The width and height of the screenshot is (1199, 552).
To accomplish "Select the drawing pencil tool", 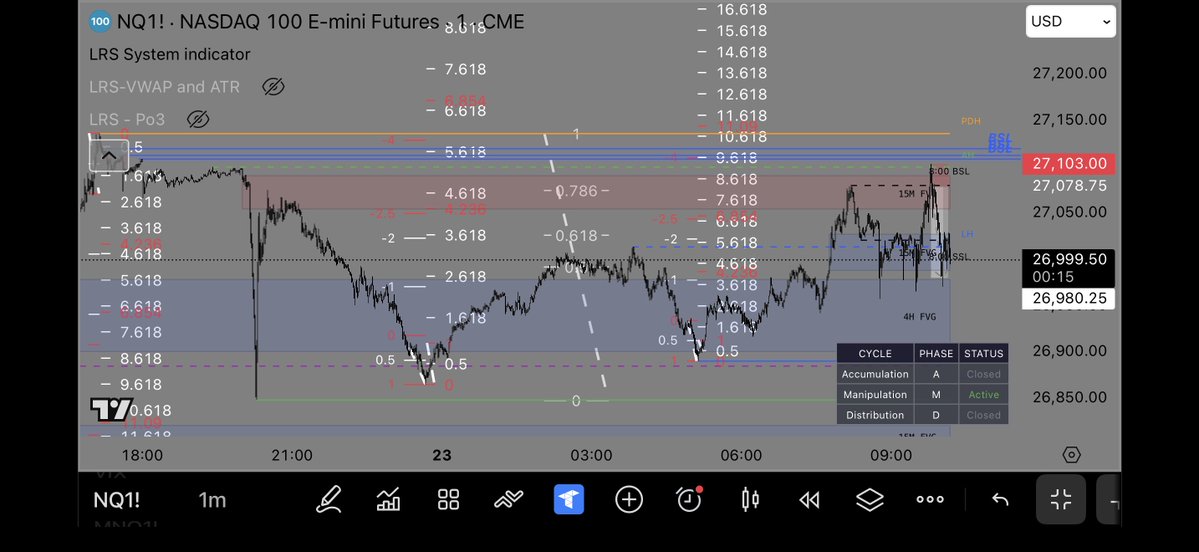I will pyautogui.click(x=329, y=500).
